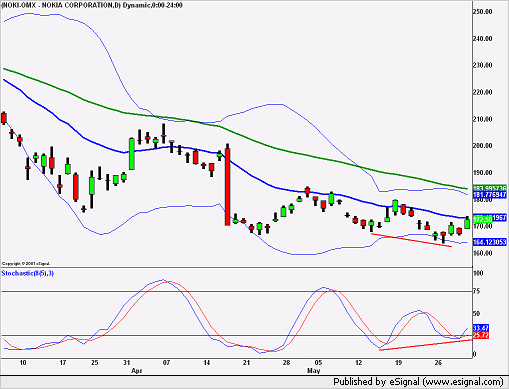Select the blue 164.123053 lower band tag
Screen dimensions: 509x389
click(490, 242)
